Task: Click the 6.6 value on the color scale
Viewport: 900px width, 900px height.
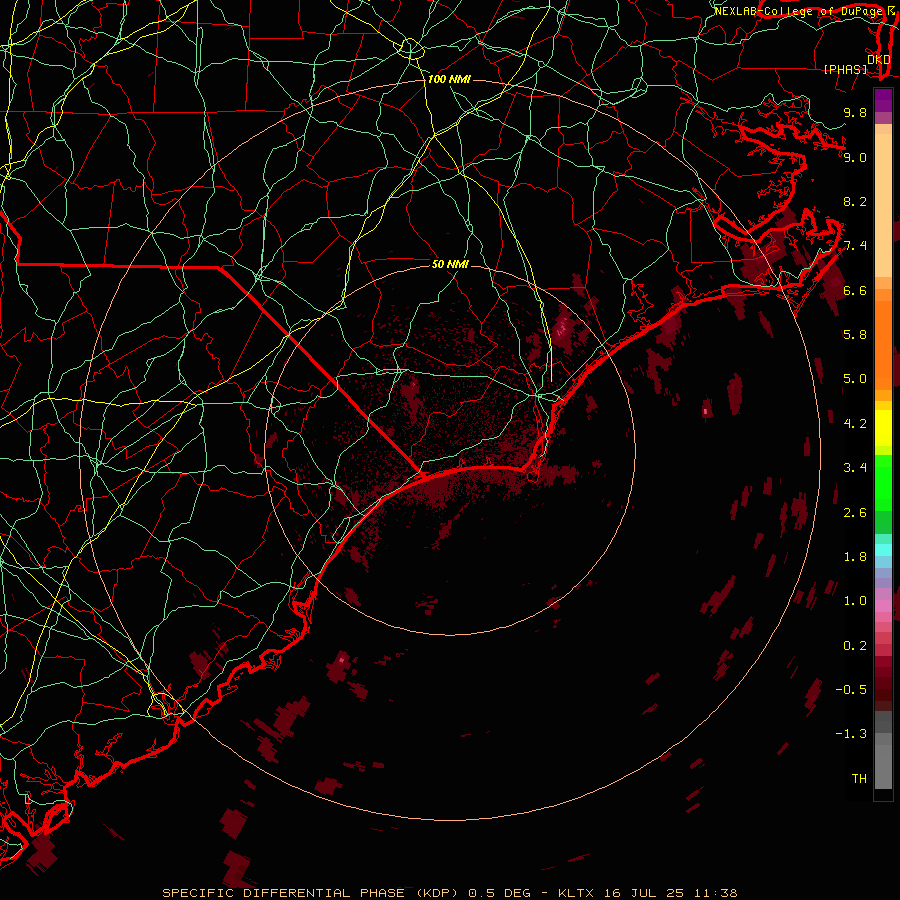Action: pos(855,290)
